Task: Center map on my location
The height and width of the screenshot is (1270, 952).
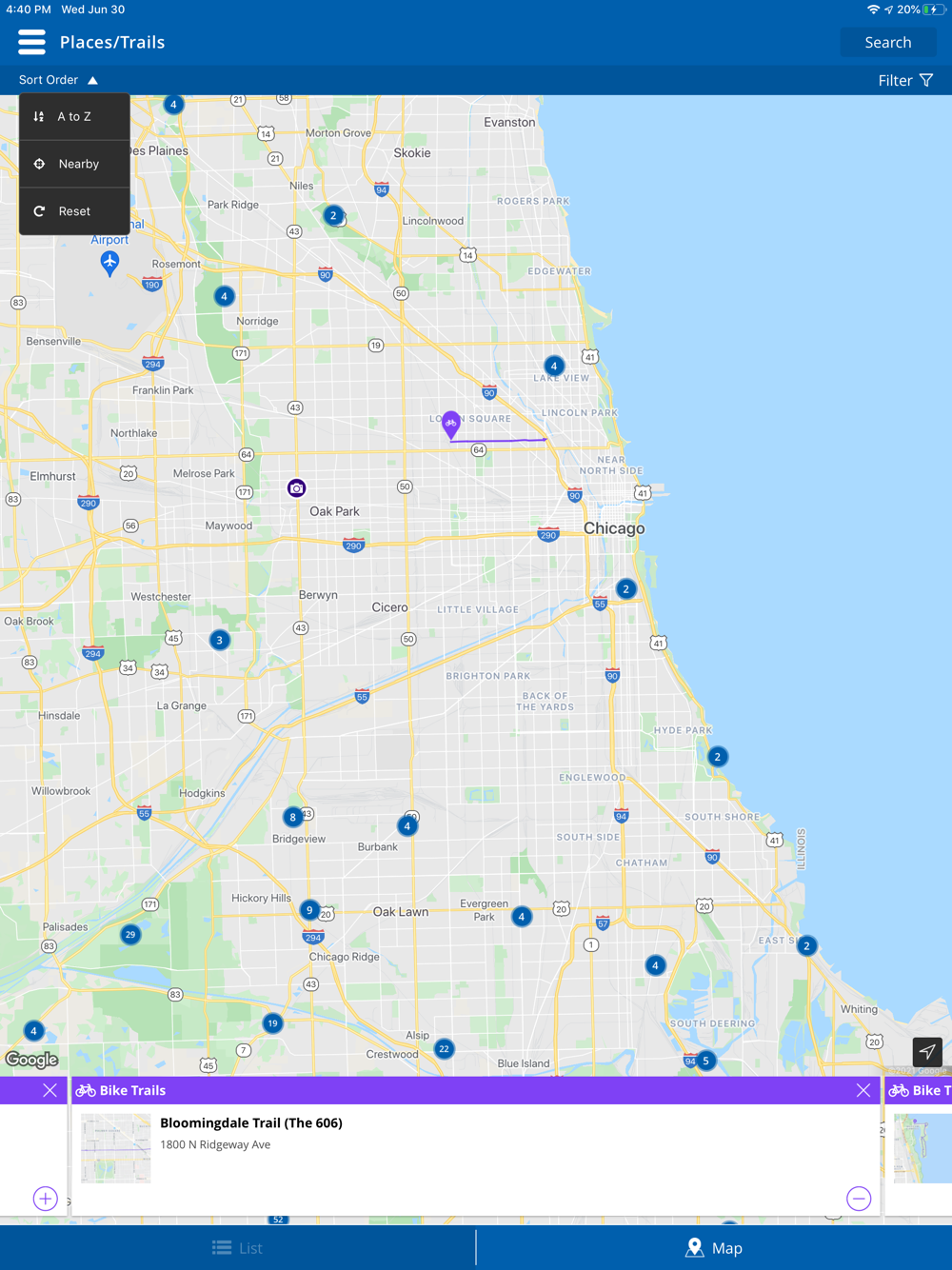Action: (927, 1052)
